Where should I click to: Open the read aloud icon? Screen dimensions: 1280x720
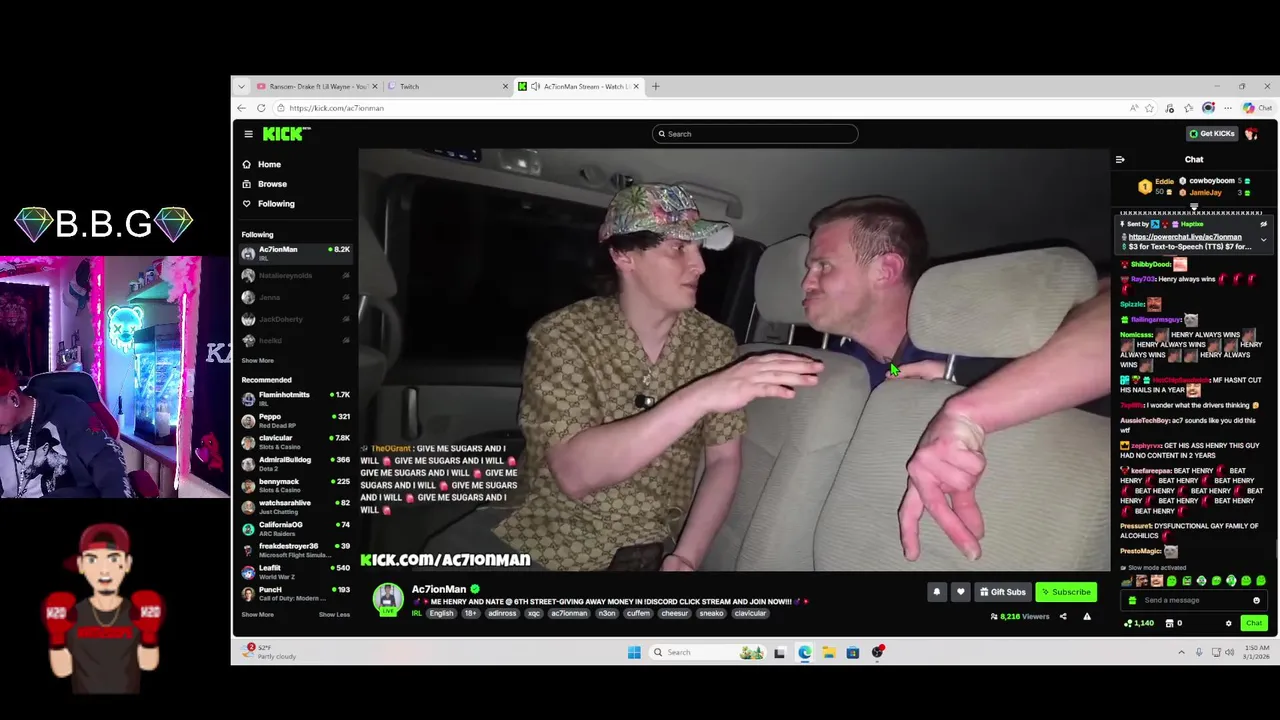(1134, 108)
